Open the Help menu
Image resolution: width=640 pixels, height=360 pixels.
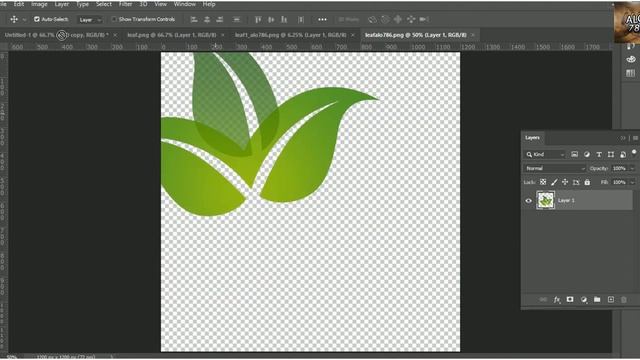click(x=209, y=4)
